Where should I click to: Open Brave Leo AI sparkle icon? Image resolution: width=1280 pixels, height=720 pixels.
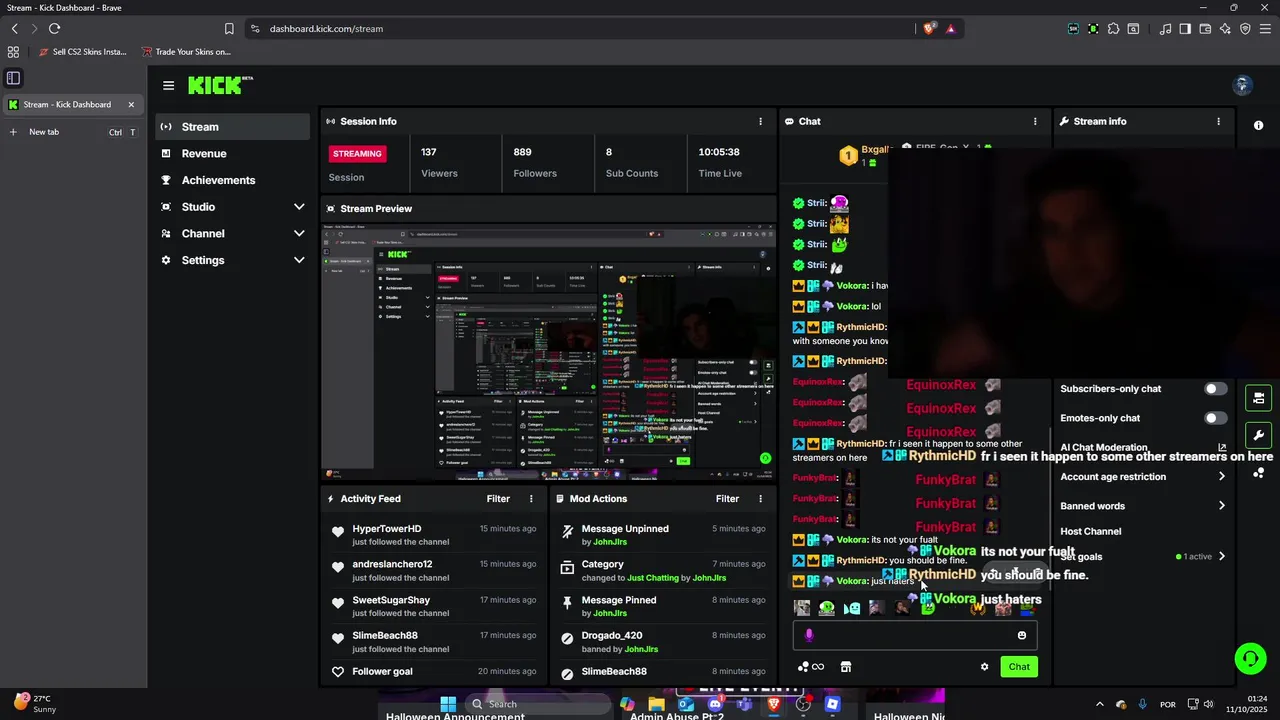pos(1225,29)
